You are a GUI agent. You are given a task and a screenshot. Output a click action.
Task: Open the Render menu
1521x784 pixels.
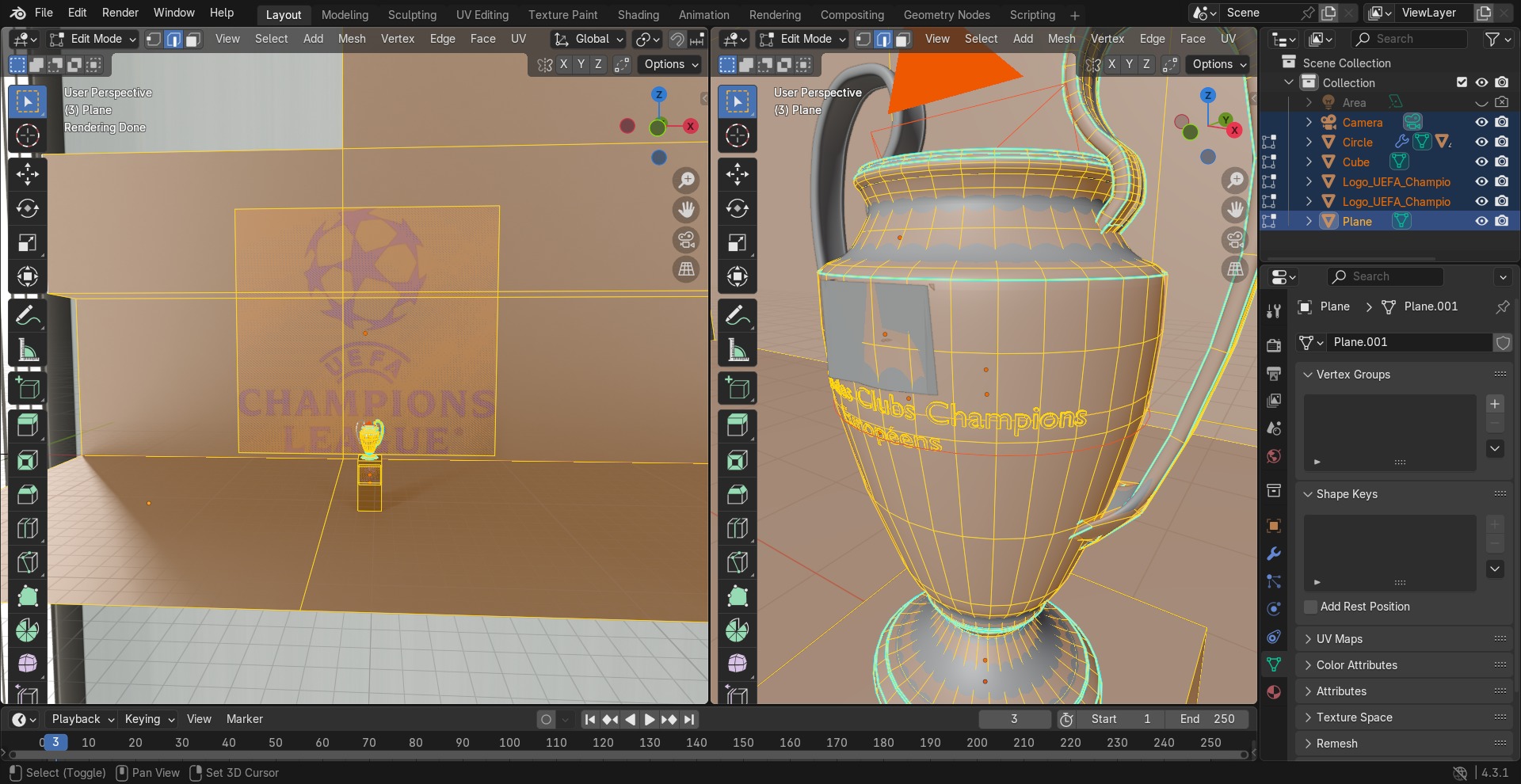coord(120,13)
